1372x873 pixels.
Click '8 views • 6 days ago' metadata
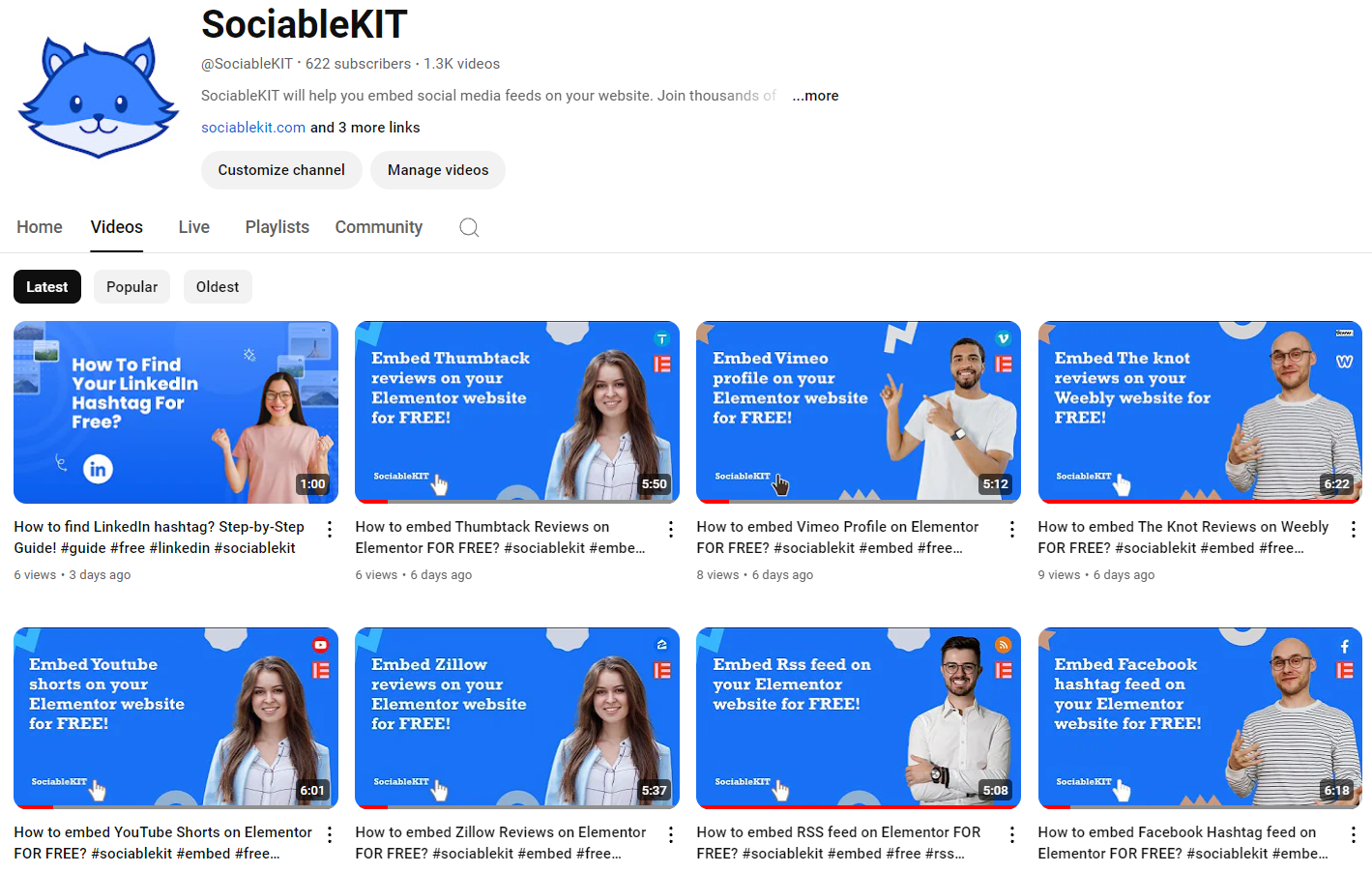pyautogui.click(x=755, y=575)
